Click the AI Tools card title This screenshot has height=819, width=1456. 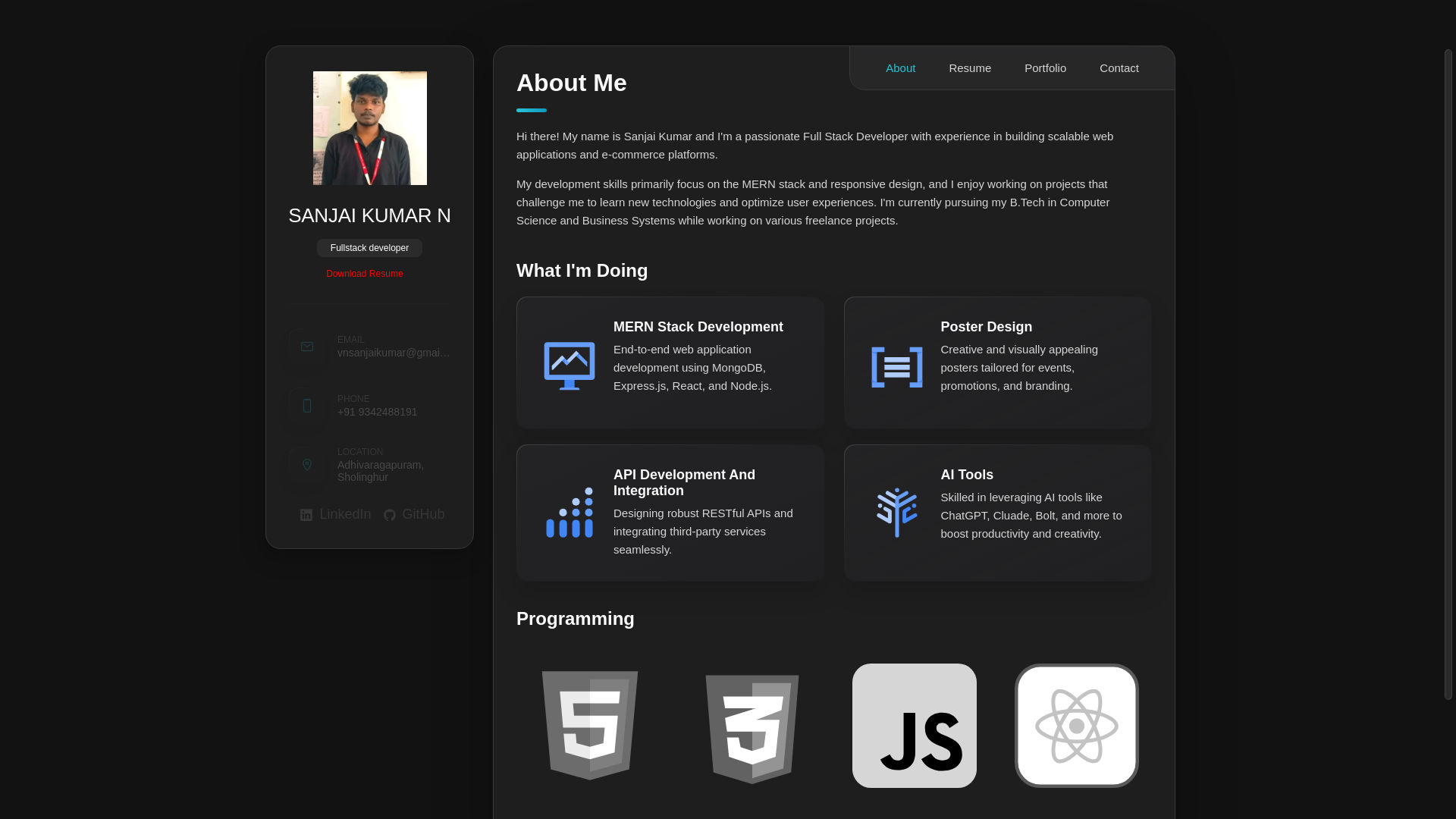[x=967, y=475]
